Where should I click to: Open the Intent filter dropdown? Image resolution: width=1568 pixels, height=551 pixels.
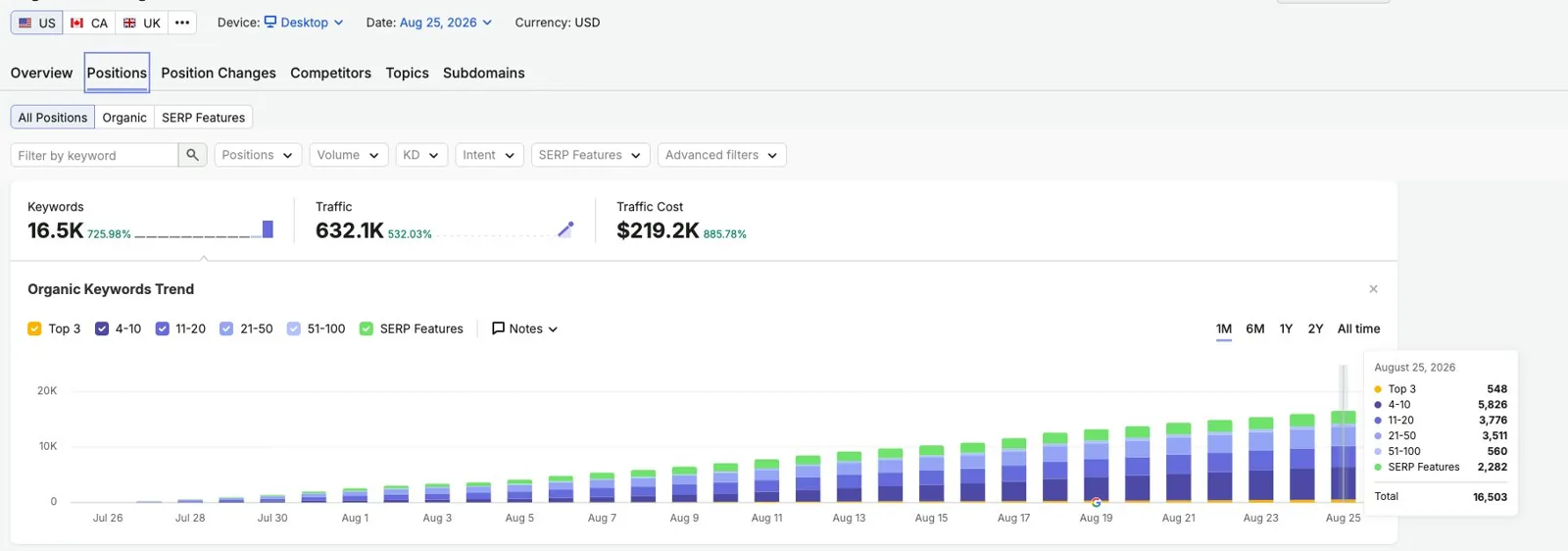(489, 155)
